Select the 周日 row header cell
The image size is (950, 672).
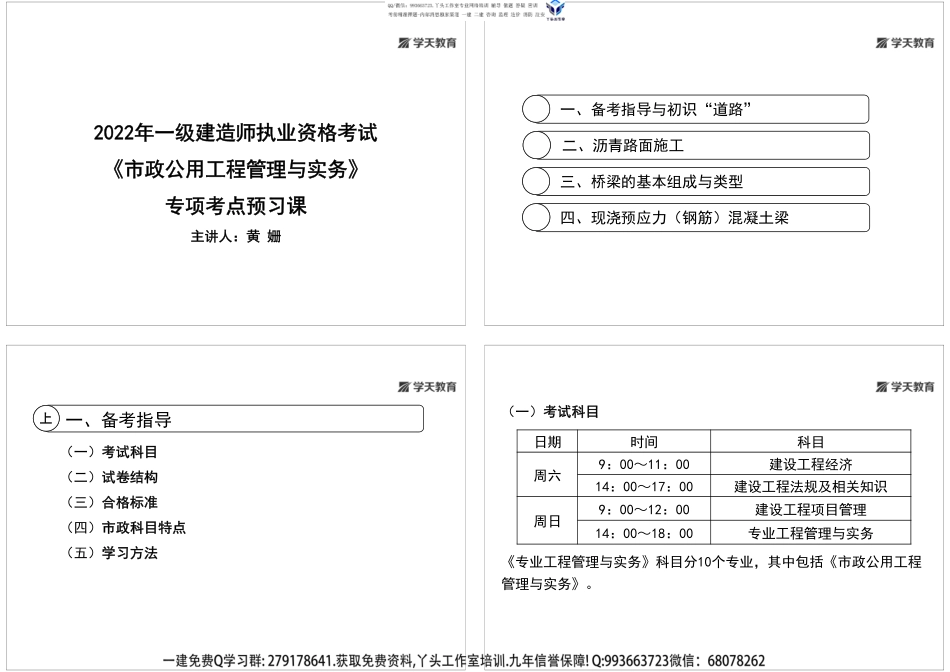tap(549, 521)
